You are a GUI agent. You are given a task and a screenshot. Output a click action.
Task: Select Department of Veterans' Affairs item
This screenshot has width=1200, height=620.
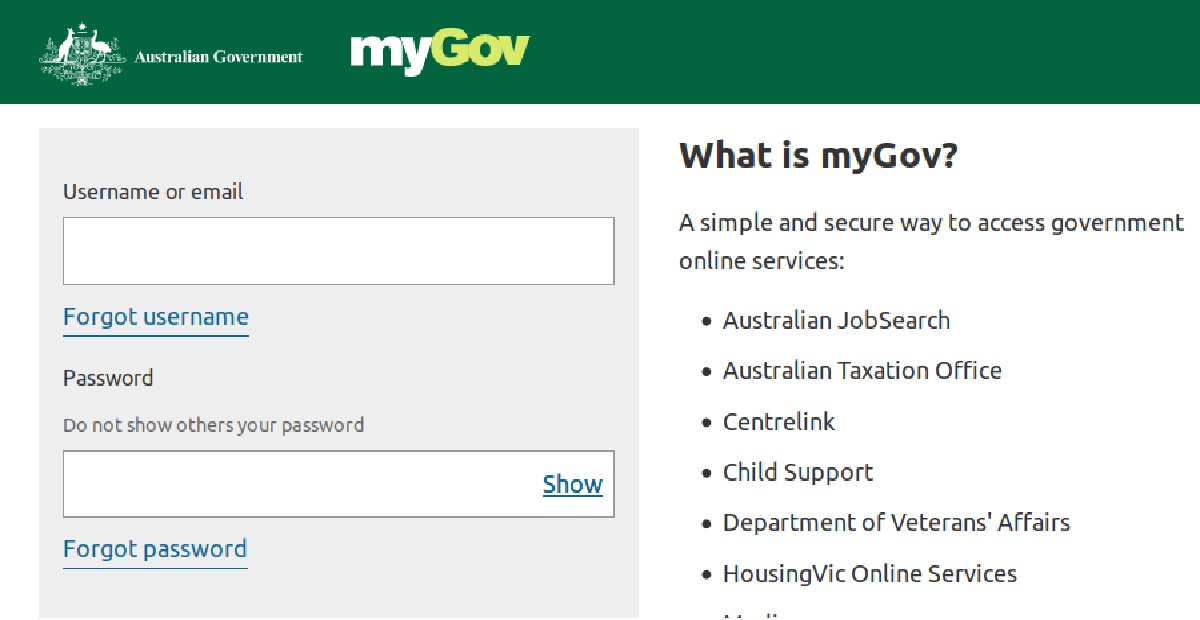896,523
